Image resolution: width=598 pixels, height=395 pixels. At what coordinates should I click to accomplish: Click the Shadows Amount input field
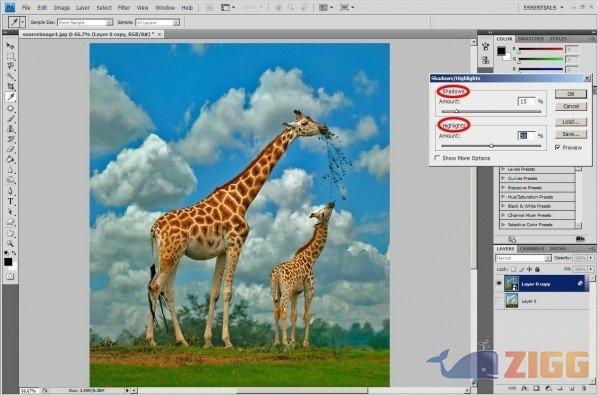(526, 101)
